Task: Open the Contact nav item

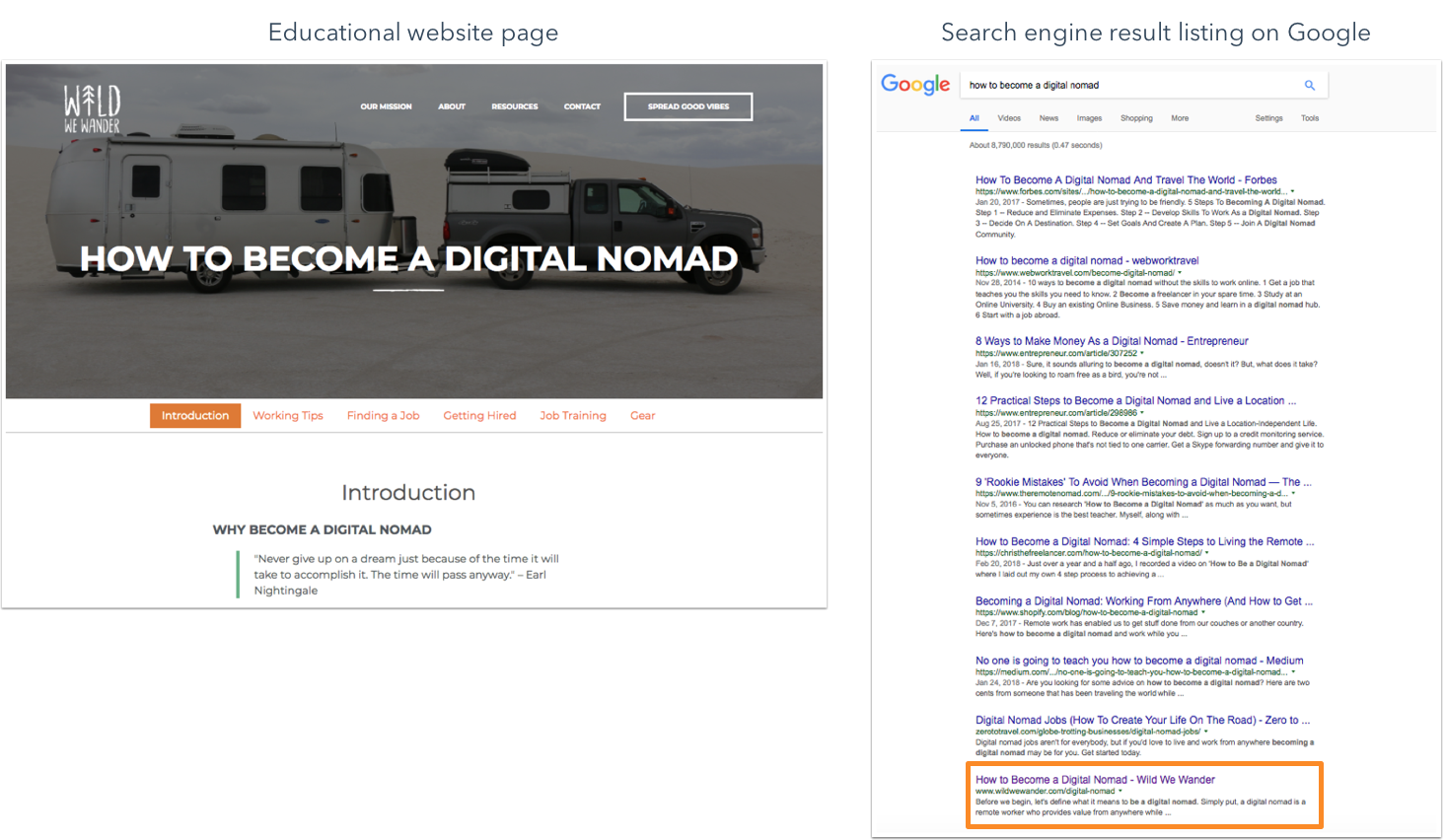Action: click(582, 106)
